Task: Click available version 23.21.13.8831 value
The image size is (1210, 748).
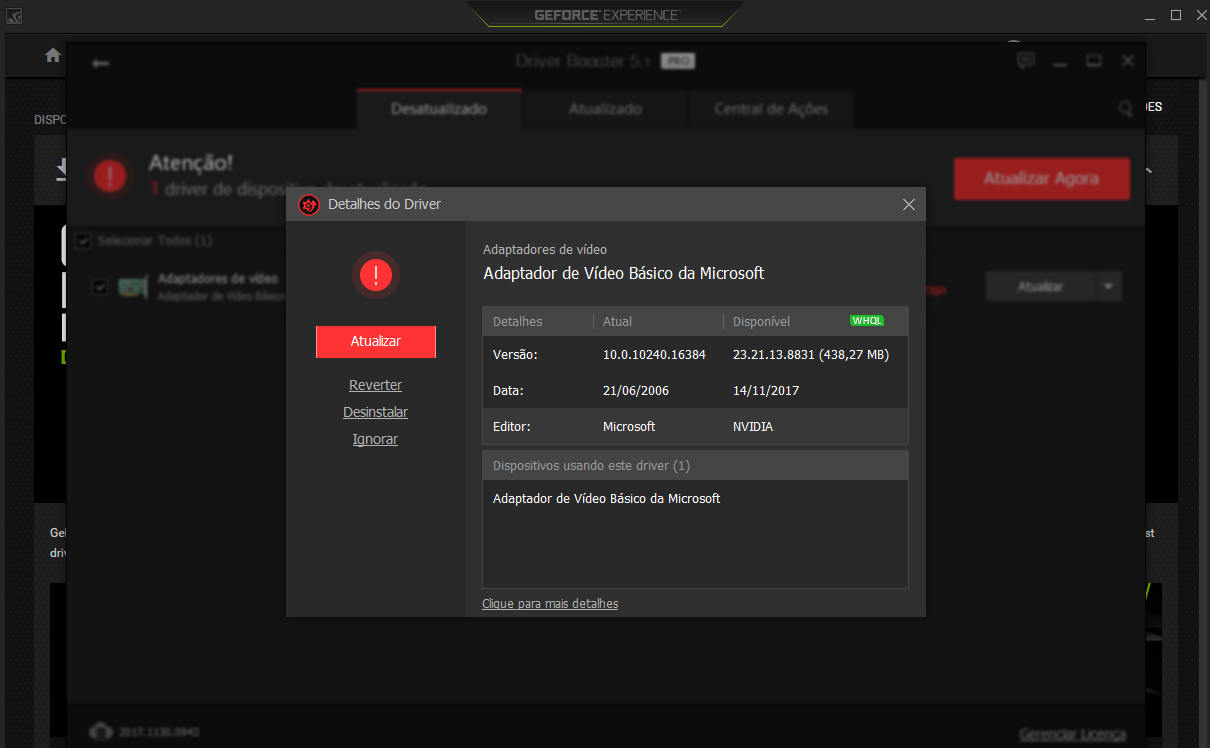Action: [811, 354]
